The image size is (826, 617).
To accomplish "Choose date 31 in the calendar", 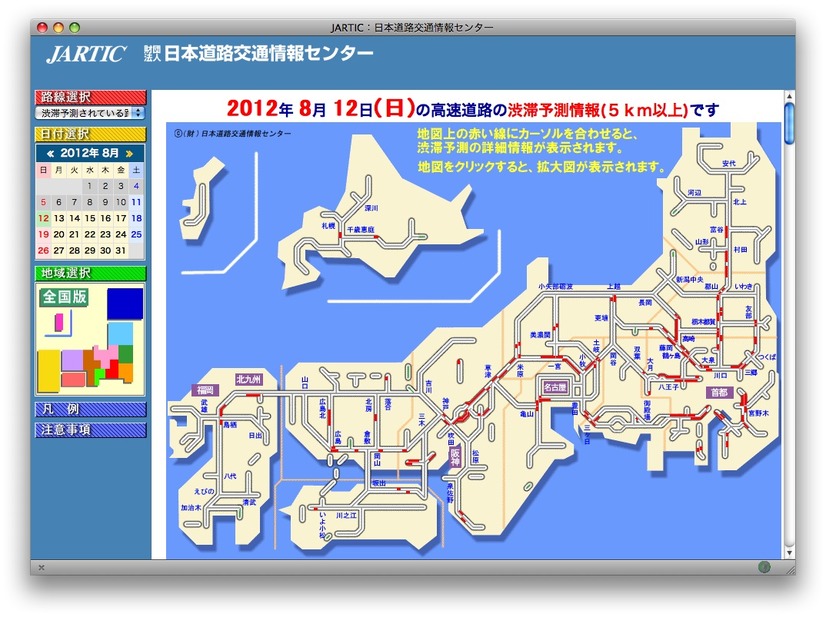I will (121, 250).
